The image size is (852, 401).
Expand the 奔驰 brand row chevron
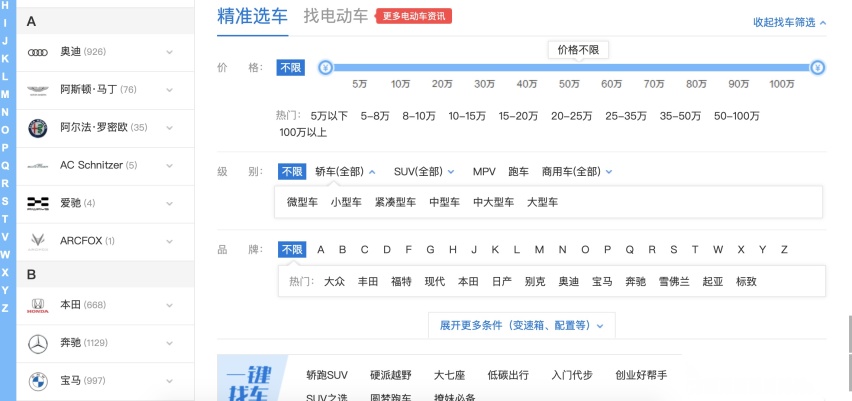click(170, 343)
